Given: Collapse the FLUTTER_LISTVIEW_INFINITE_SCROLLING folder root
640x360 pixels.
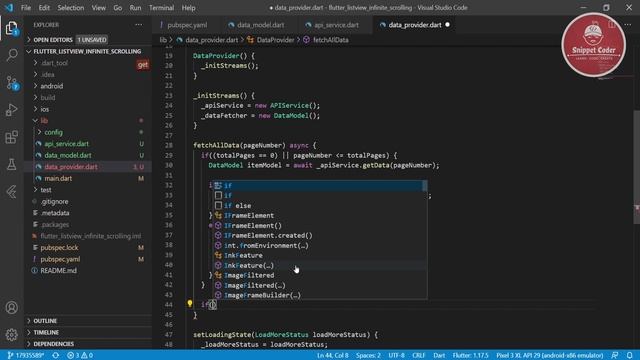Looking at the screenshot, I should click(x=88, y=51).
